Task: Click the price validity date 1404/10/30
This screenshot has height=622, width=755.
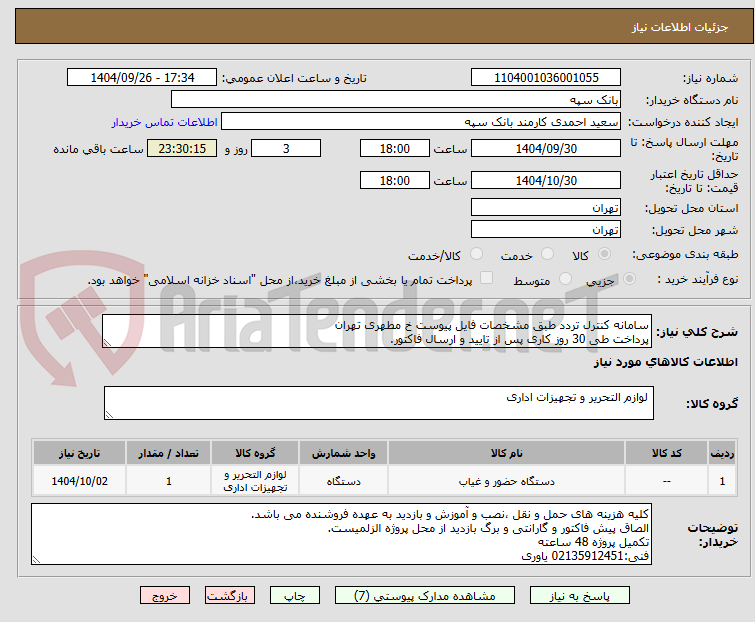Action: pos(546,181)
